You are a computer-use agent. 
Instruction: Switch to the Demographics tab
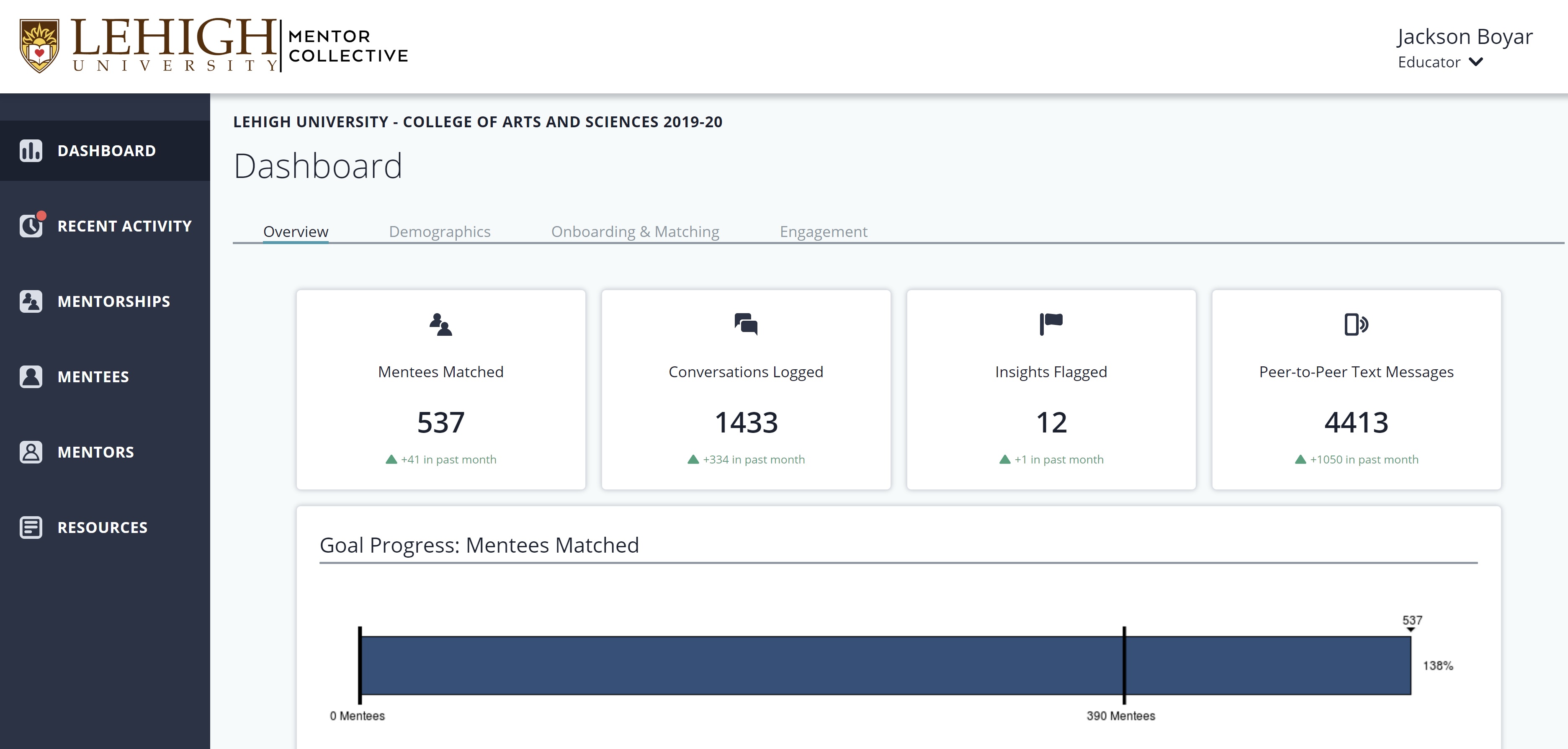440,232
